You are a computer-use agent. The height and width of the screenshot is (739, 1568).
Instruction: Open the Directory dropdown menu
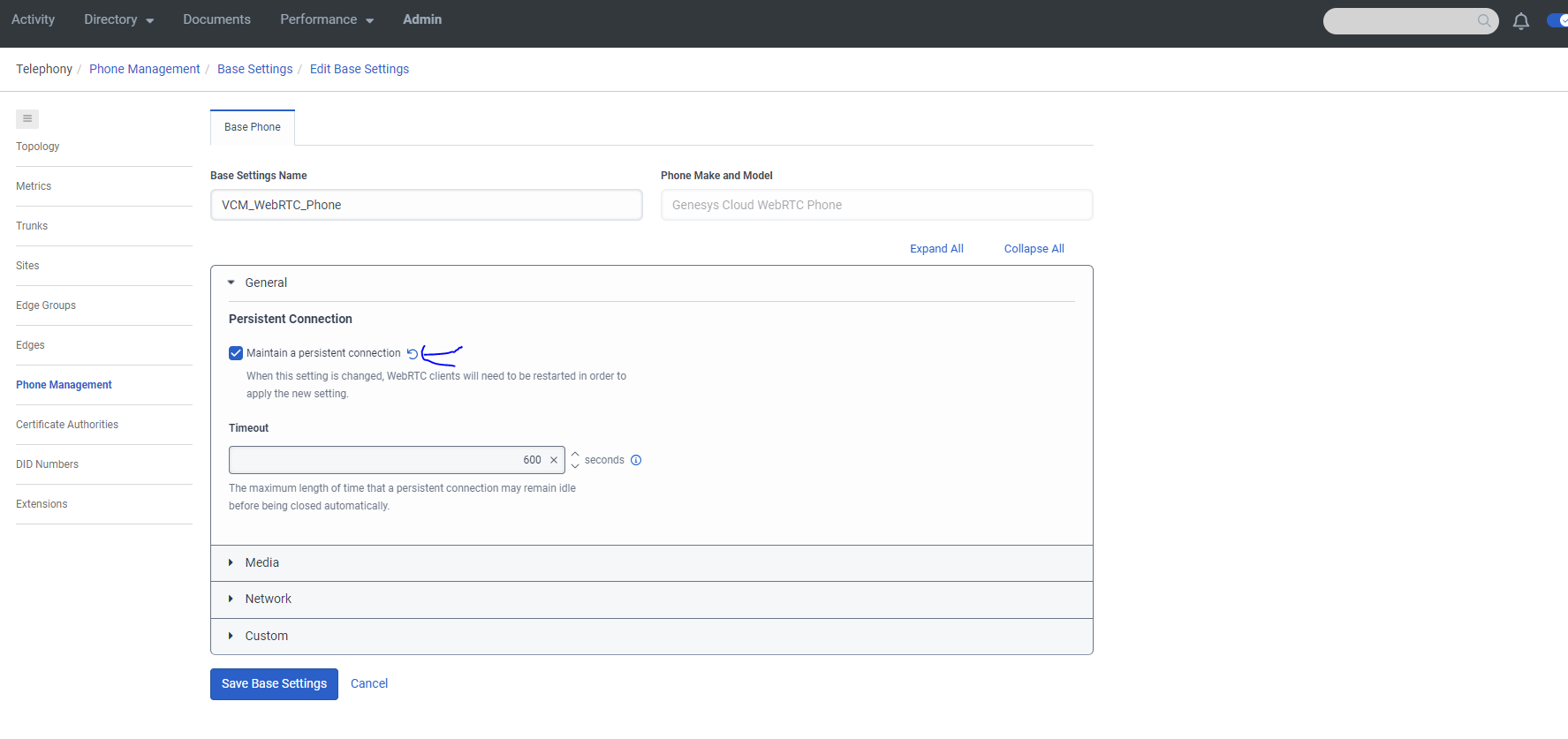[119, 19]
